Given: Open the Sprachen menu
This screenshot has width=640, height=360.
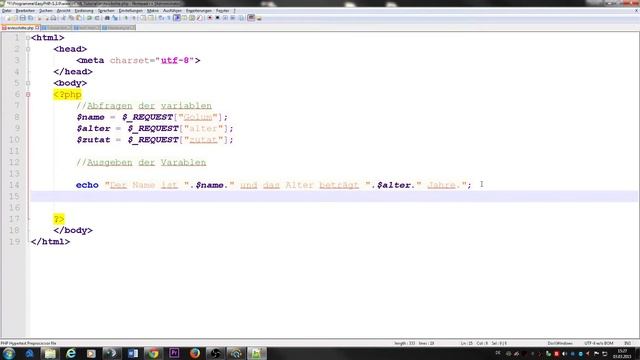Looking at the screenshot, I should point(106,11).
